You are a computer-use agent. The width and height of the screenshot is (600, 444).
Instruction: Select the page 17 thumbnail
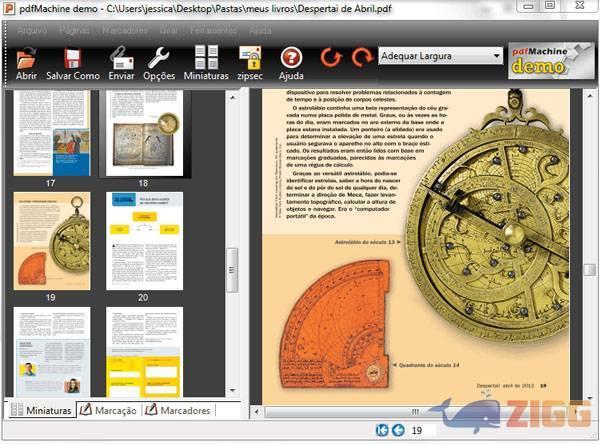pyautogui.click(x=51, y=133)
